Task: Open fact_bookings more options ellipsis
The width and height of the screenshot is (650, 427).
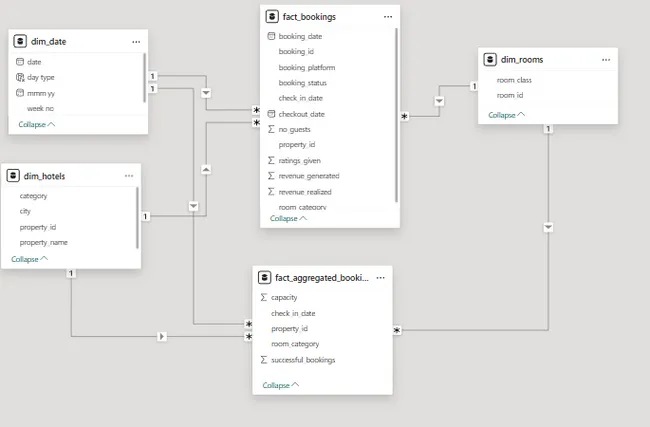Action: click(x=387, y=17)
